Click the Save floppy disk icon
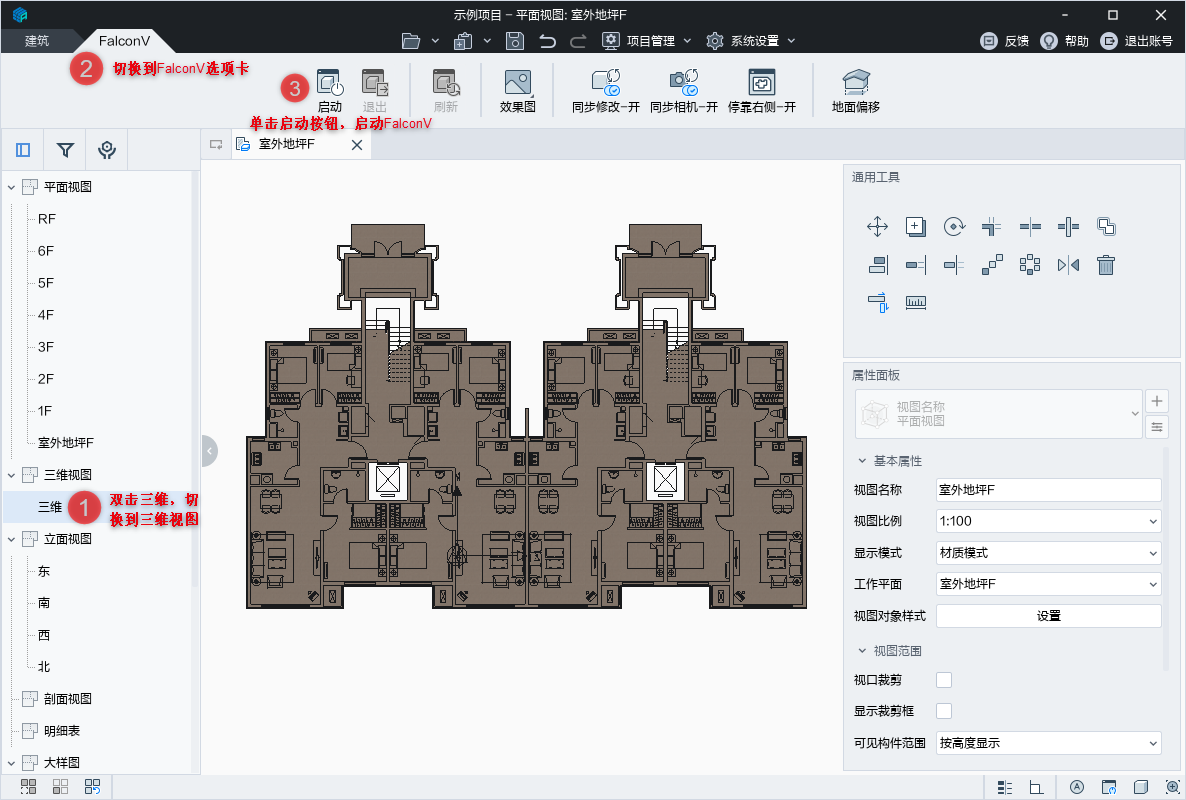 [x=514, y=41]
